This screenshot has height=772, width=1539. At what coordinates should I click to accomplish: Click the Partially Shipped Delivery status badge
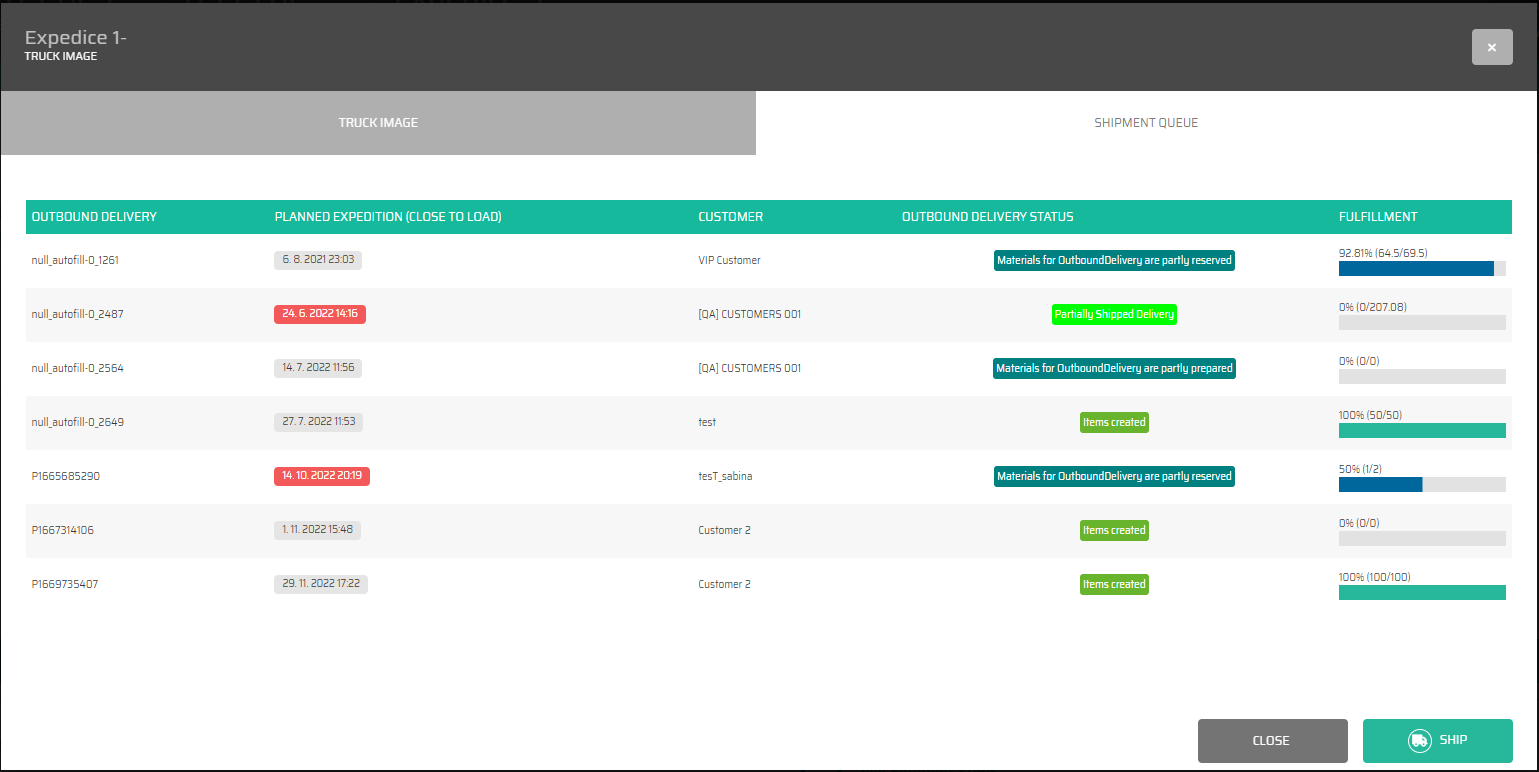point(1114,314)
